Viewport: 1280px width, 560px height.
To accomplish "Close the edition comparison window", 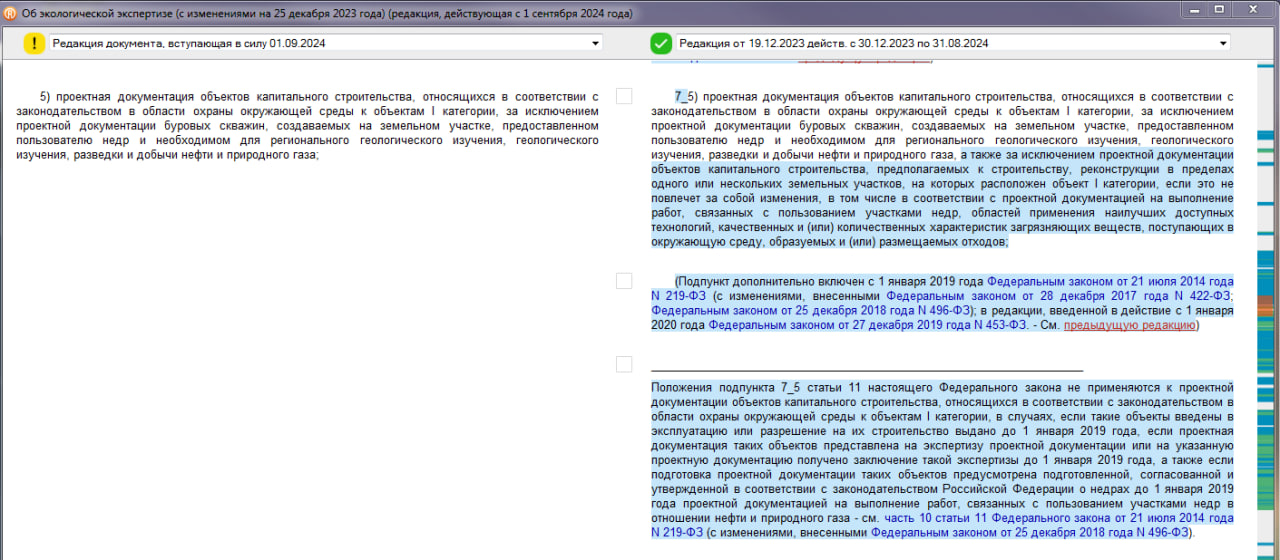I will [x=1249, y=9].
